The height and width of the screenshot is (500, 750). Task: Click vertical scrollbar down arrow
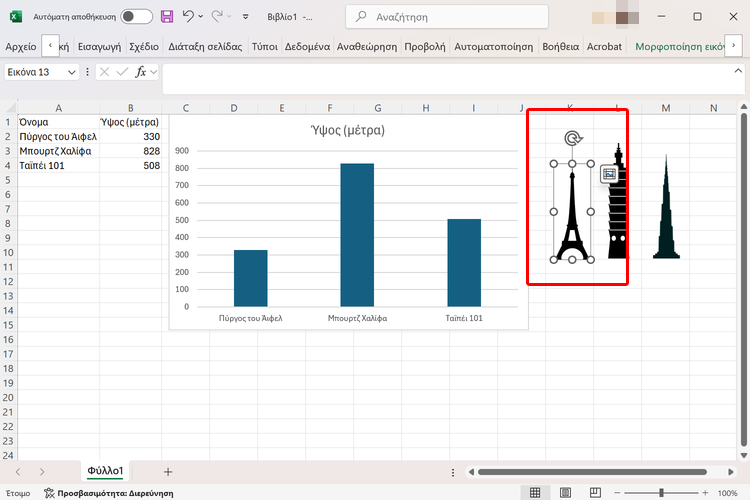point(743,456)
